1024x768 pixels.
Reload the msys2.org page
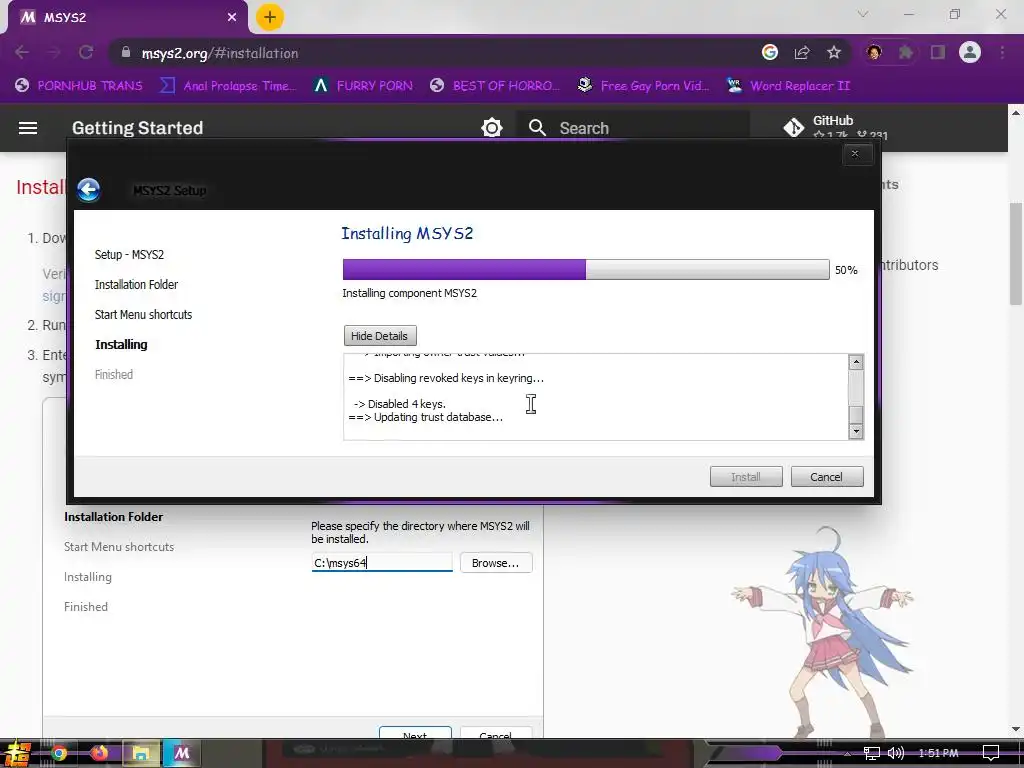[86, 53]
